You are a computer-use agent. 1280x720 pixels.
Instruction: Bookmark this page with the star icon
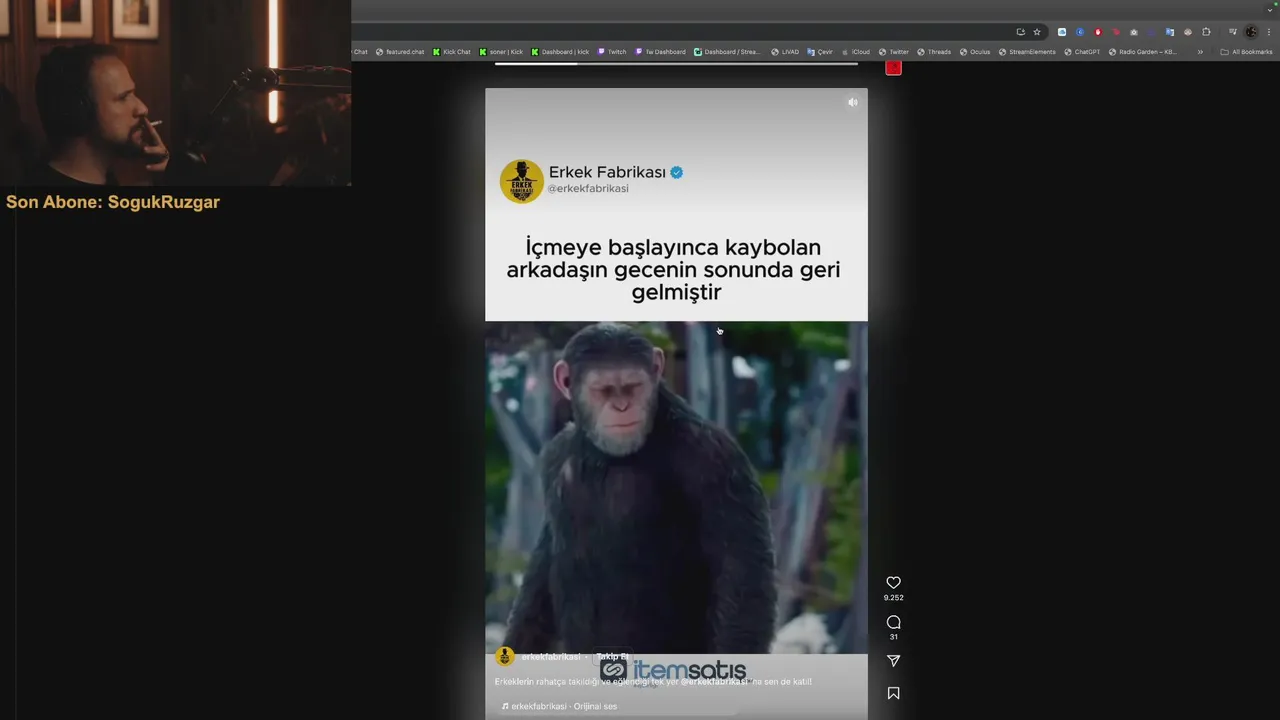pyautogui.click(x=1037, y=32)
